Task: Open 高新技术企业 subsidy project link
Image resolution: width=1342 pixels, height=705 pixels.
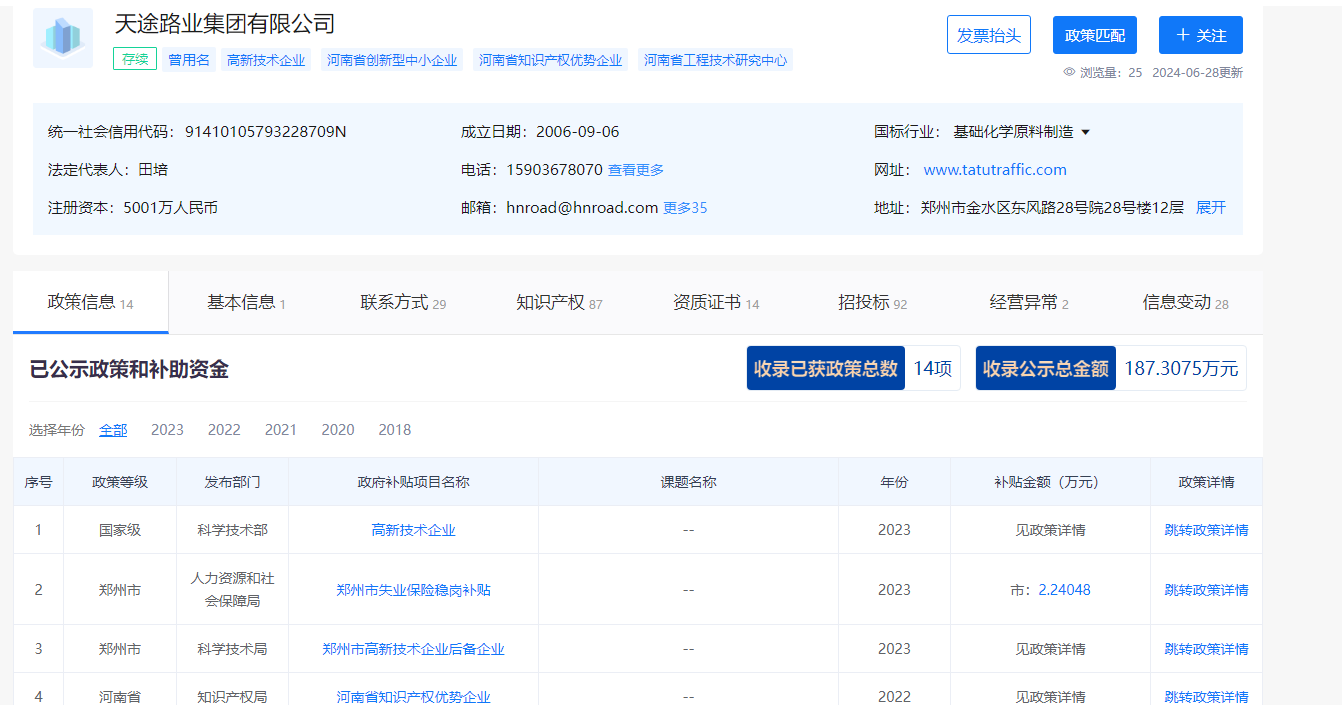Action: pos(413,530)
